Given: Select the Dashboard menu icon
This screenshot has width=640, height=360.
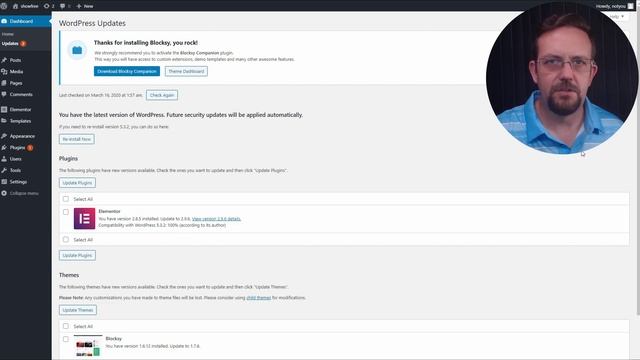Looking at the screenshot, I should coord(4,21).
